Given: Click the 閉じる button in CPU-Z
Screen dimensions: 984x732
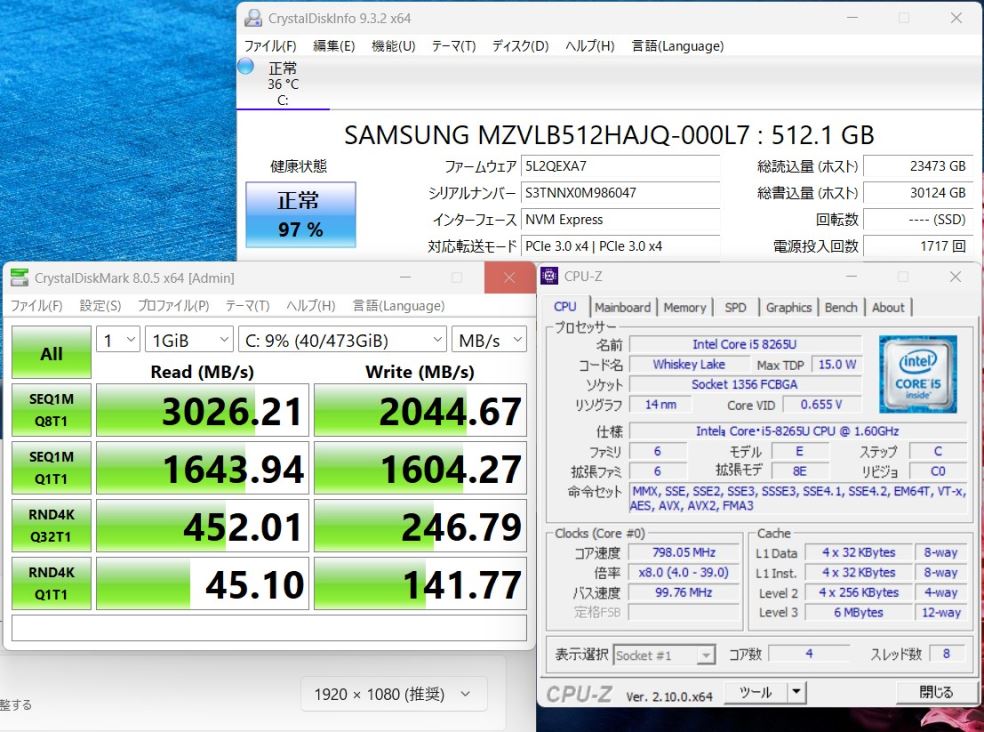Looking at the screenshot, I should click(936, 692).
